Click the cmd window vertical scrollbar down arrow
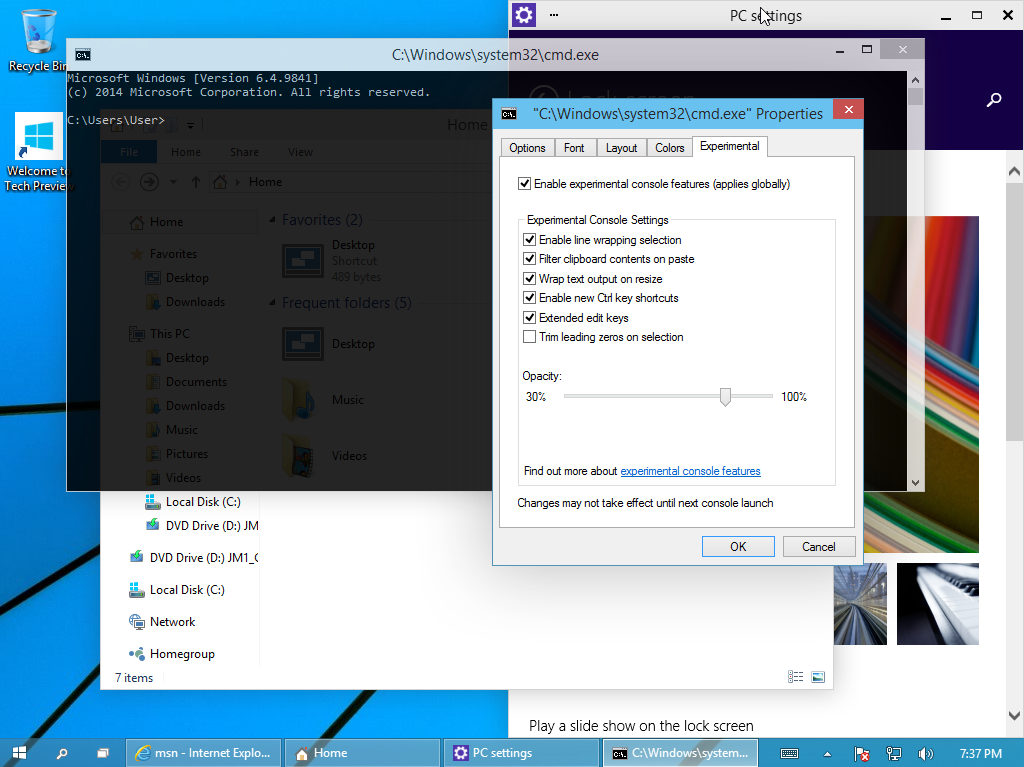The image size is (1024, 767). 916,483
